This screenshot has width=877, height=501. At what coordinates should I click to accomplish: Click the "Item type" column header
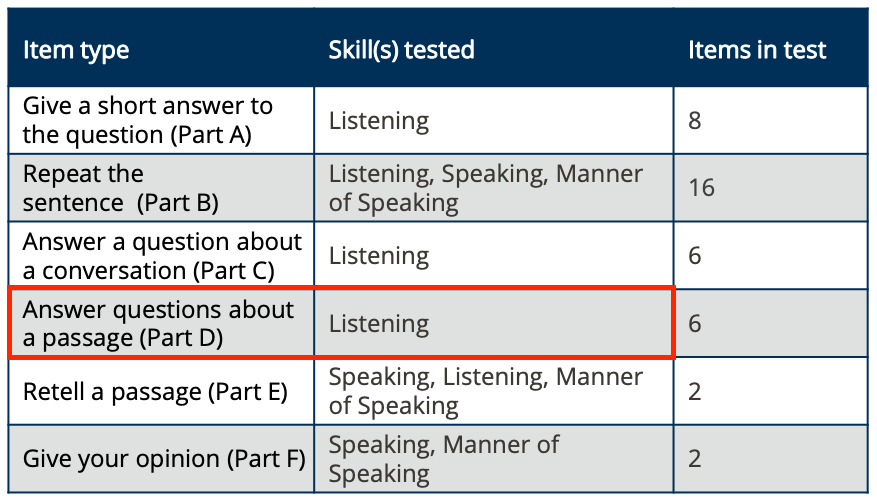pyautogui.click(x=76, y=50)
